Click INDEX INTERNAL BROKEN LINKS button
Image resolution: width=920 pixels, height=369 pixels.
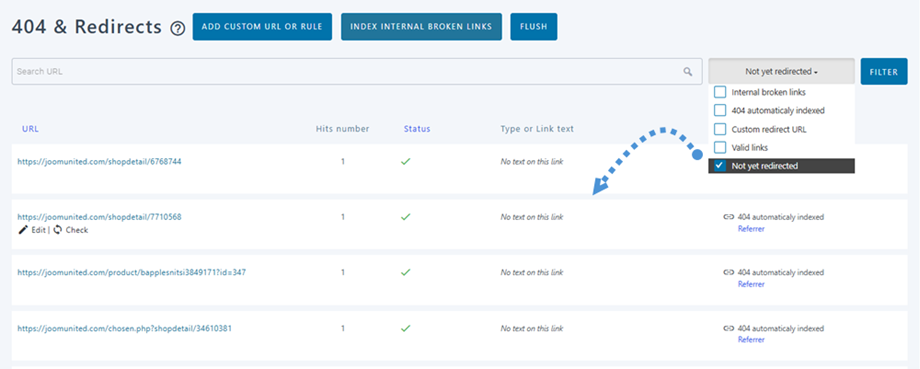421,27
